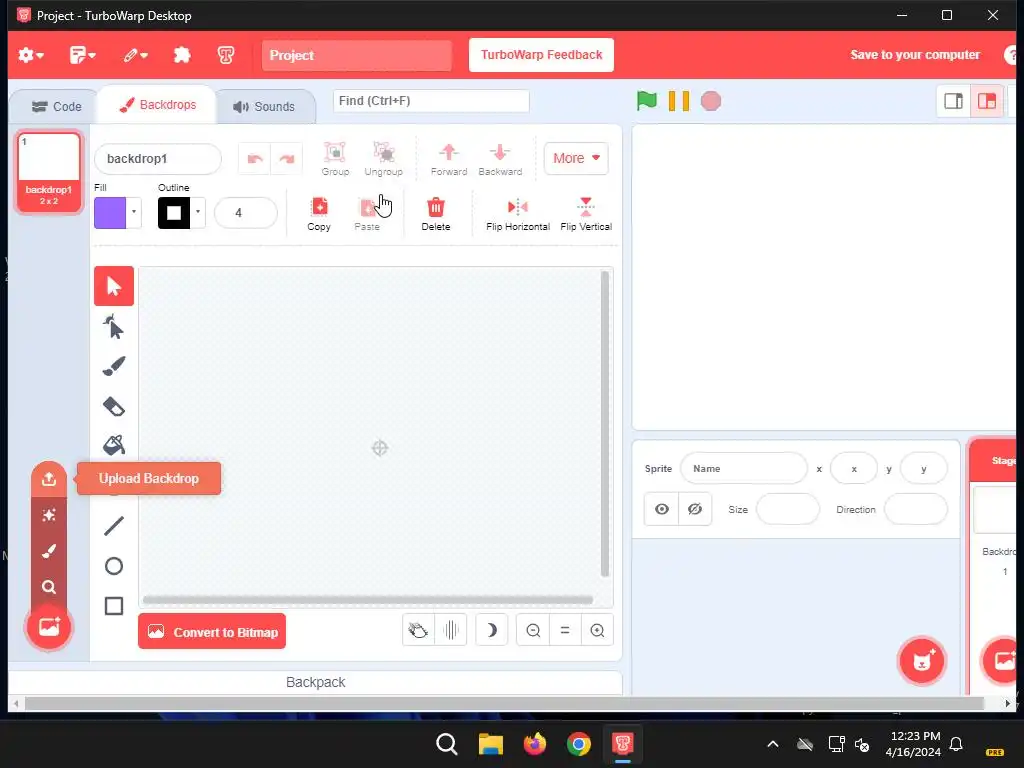Viewport: 1024px width, 768px height.
Task: Reset paint canvas zoom
Action: click(565, 630)
